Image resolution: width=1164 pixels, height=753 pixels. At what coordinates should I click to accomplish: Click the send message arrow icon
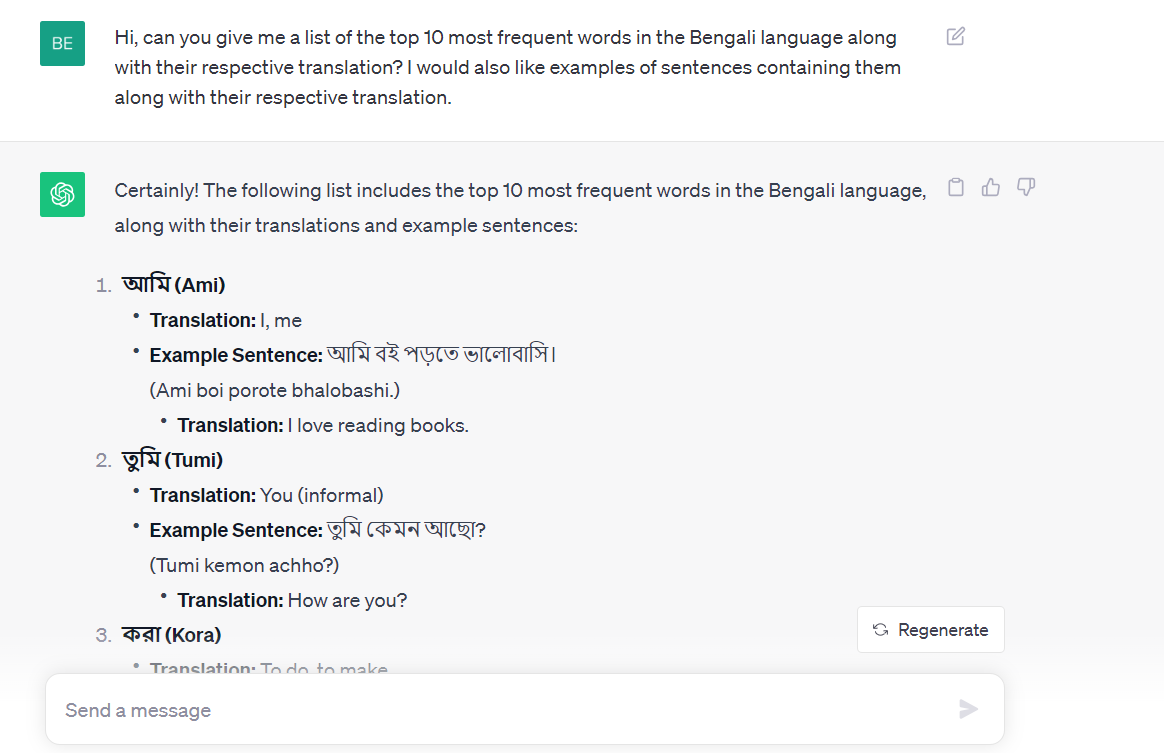click(x=968, y=709)
